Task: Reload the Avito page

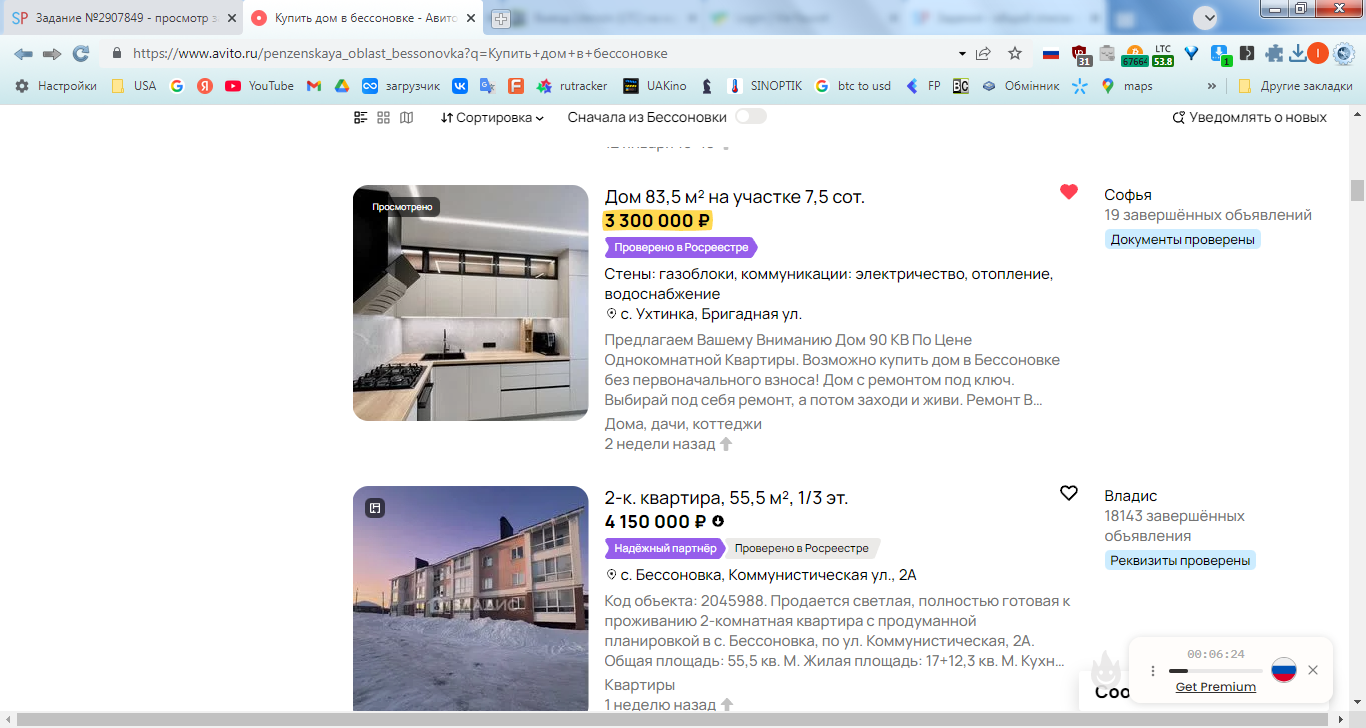Action: [x=81, y=53]
